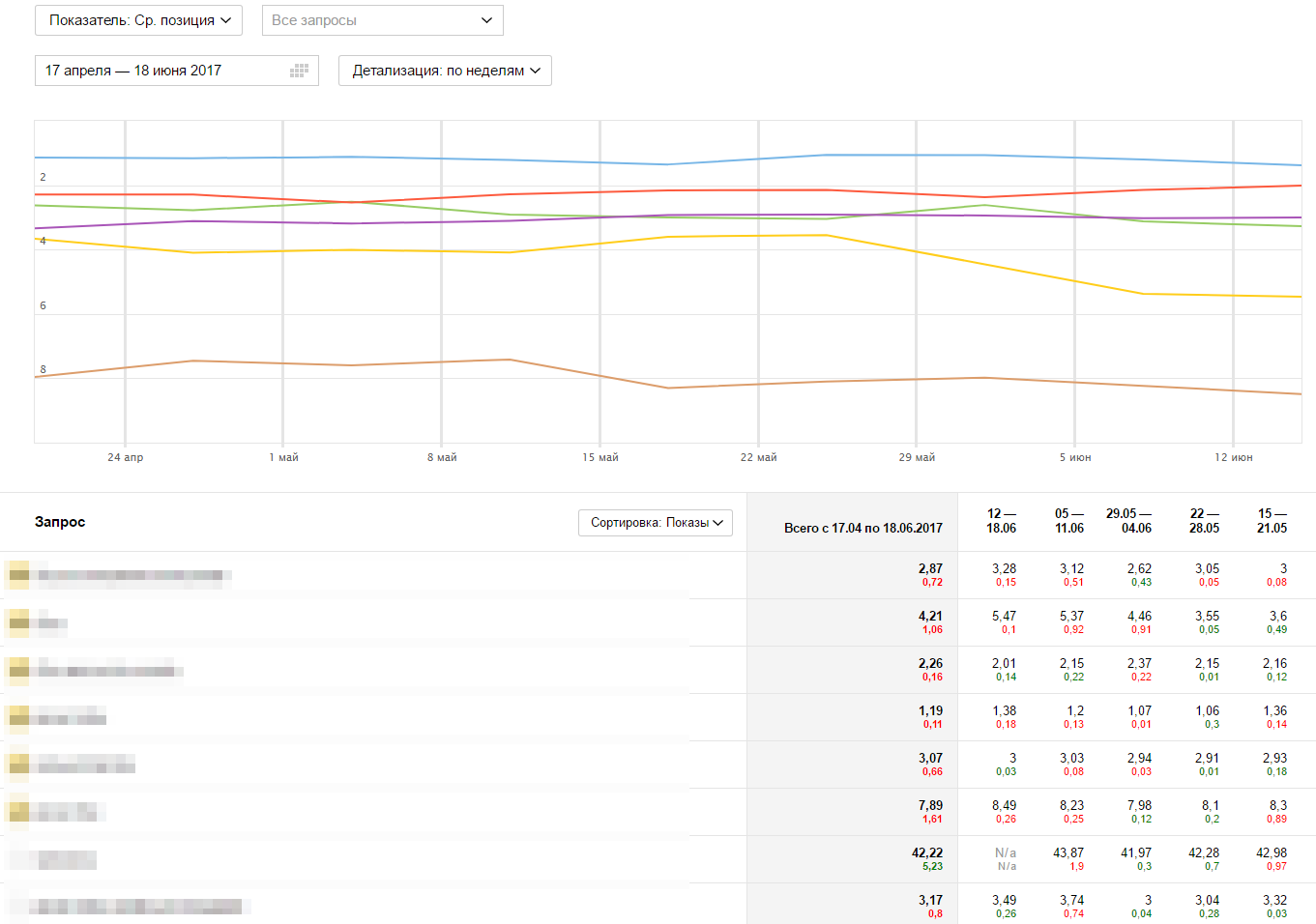This screenshot has height=924, width=1316.
Task: Change "Детализация: по неделям" grouping dropdown
Action: tap(445, 71)
